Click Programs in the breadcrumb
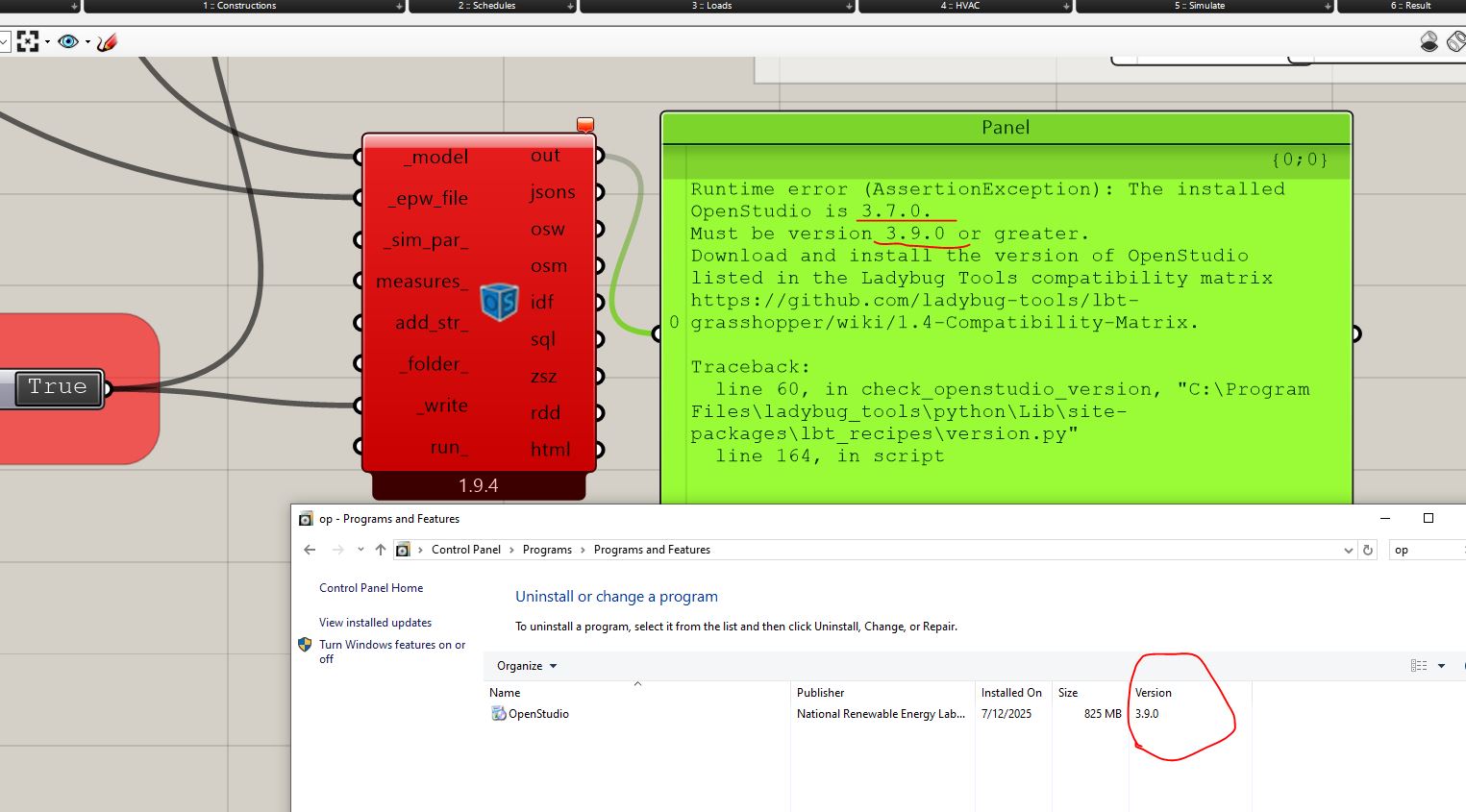Screen dimensions: 1466x812 pyautogui.click(x=547, y=550)
